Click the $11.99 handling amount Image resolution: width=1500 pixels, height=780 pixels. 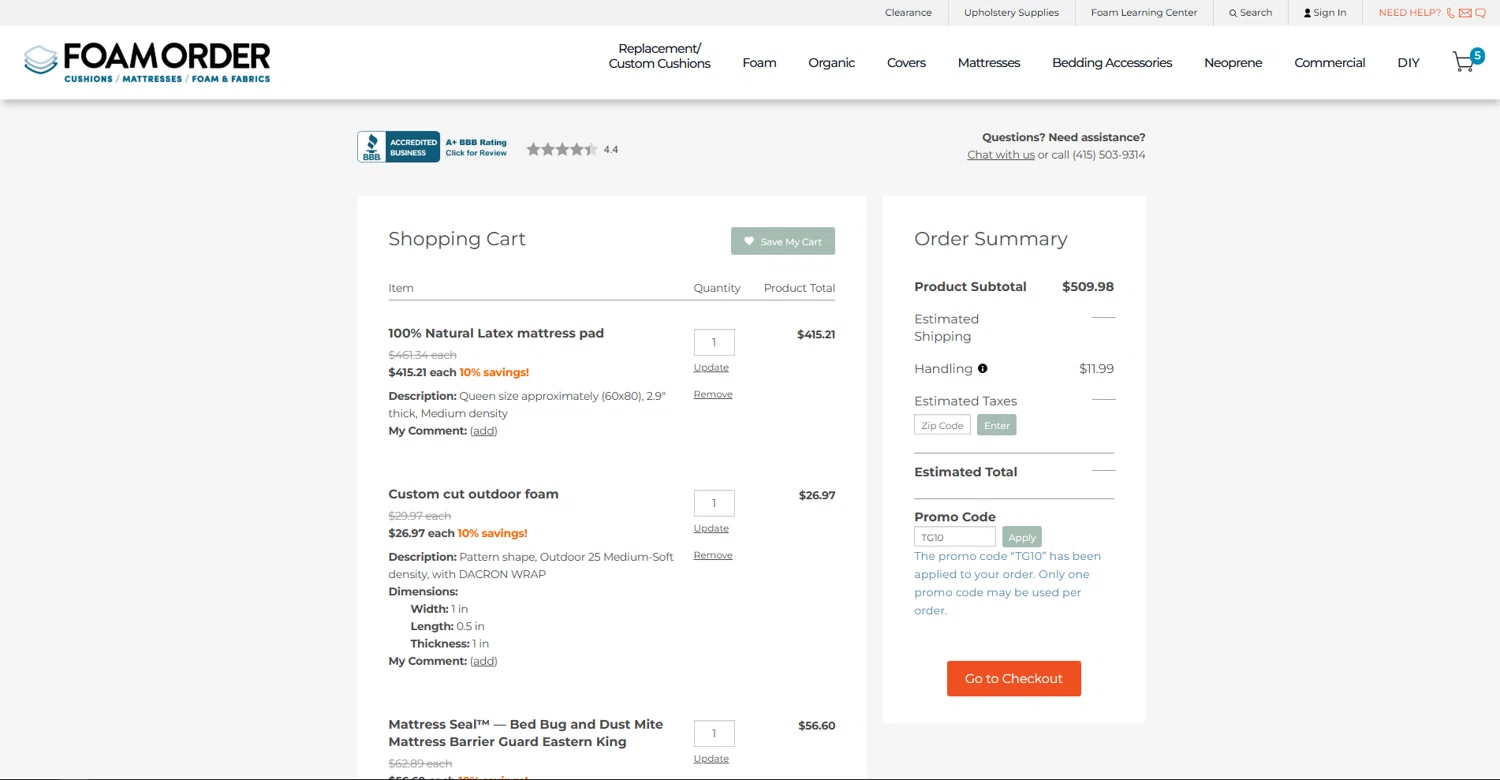(x=1096, y=368)
